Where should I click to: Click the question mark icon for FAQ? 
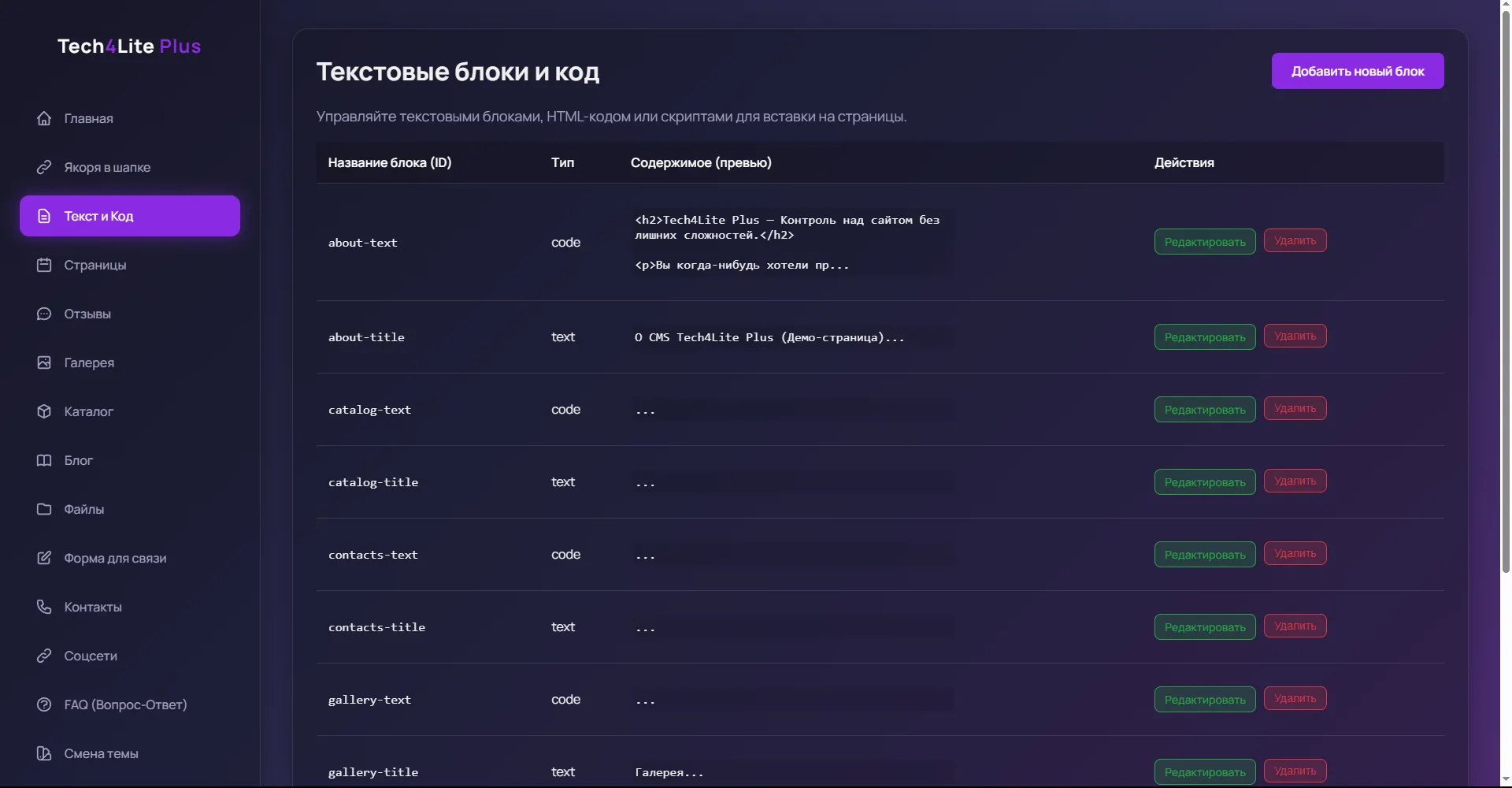44,704
